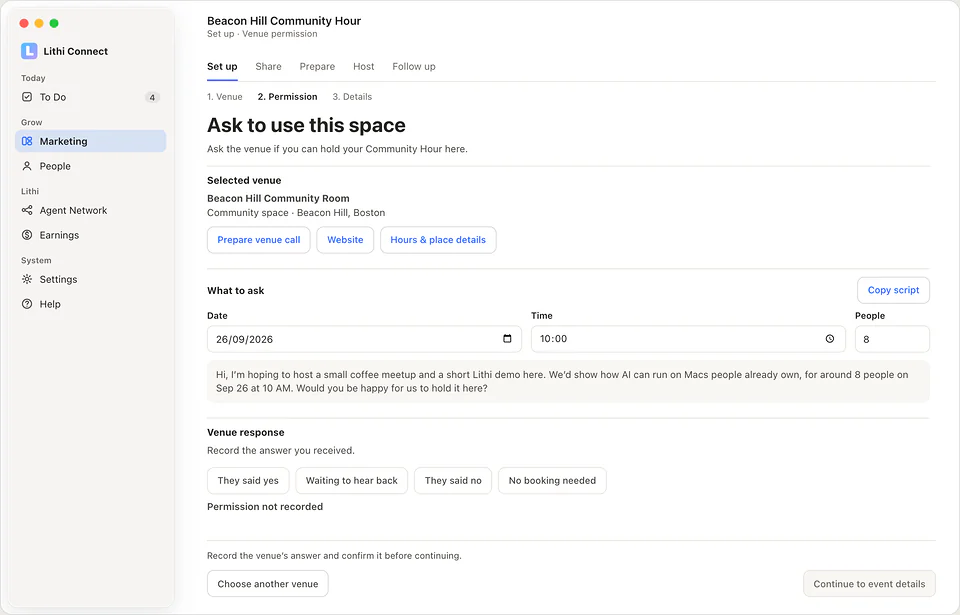Select step 2. Permission

[x=288, y=97]
